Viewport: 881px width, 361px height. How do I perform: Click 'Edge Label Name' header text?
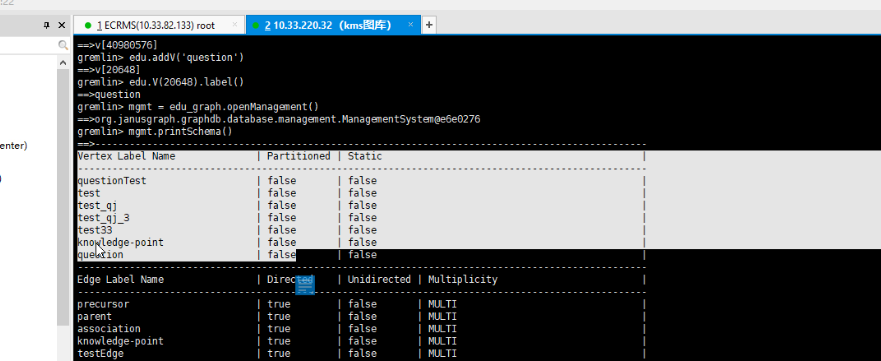[x=120, y=280]
